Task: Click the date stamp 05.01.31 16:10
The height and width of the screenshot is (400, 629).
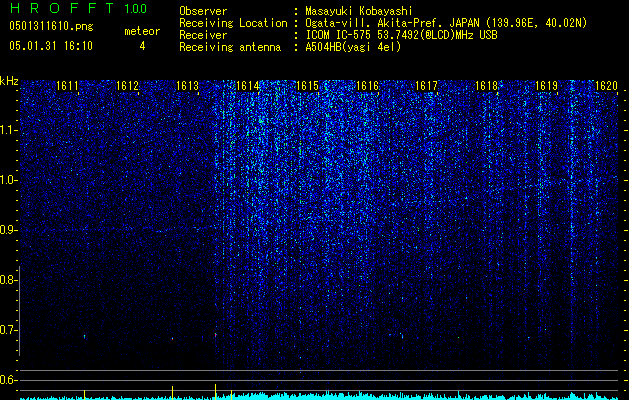Action: coord(51,46)
